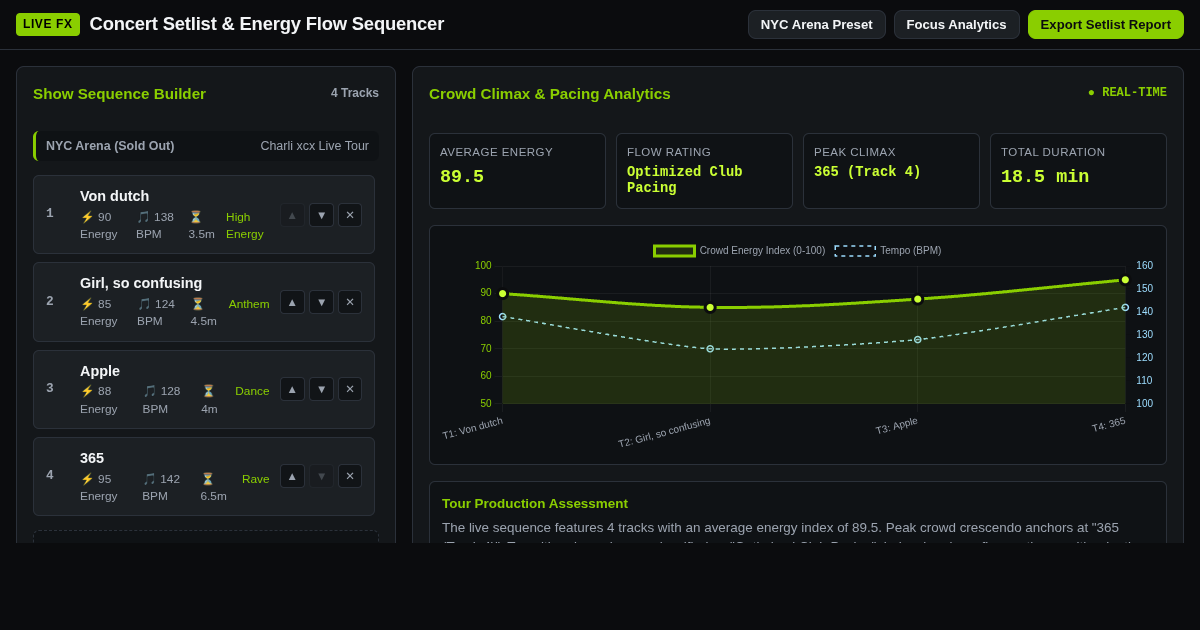This screenshot has height=630, width=1200.
Task: Select T4 365 energy point
Action: click(x=1125, y=280)
